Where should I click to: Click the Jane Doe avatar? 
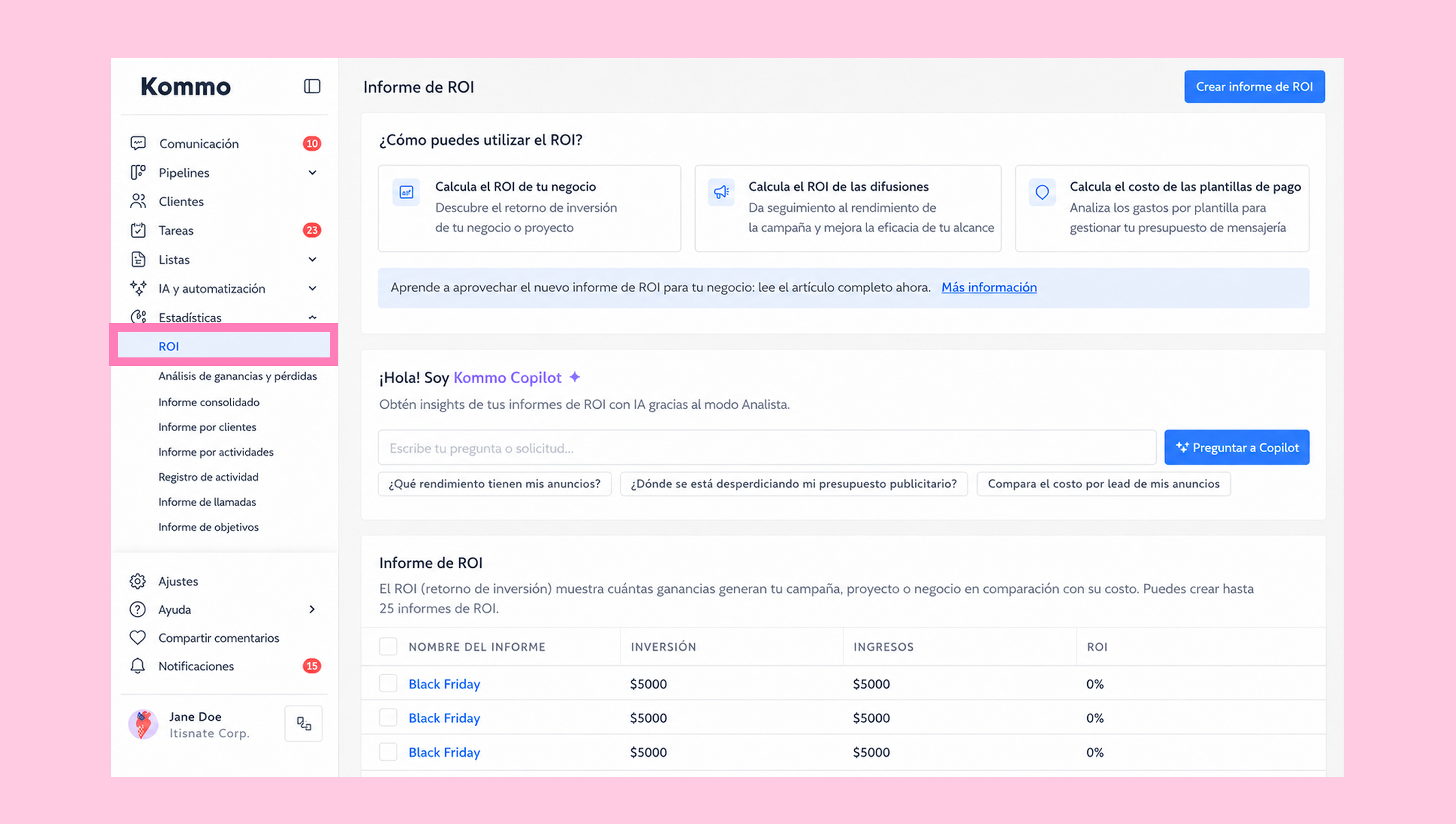coord(143,724)
